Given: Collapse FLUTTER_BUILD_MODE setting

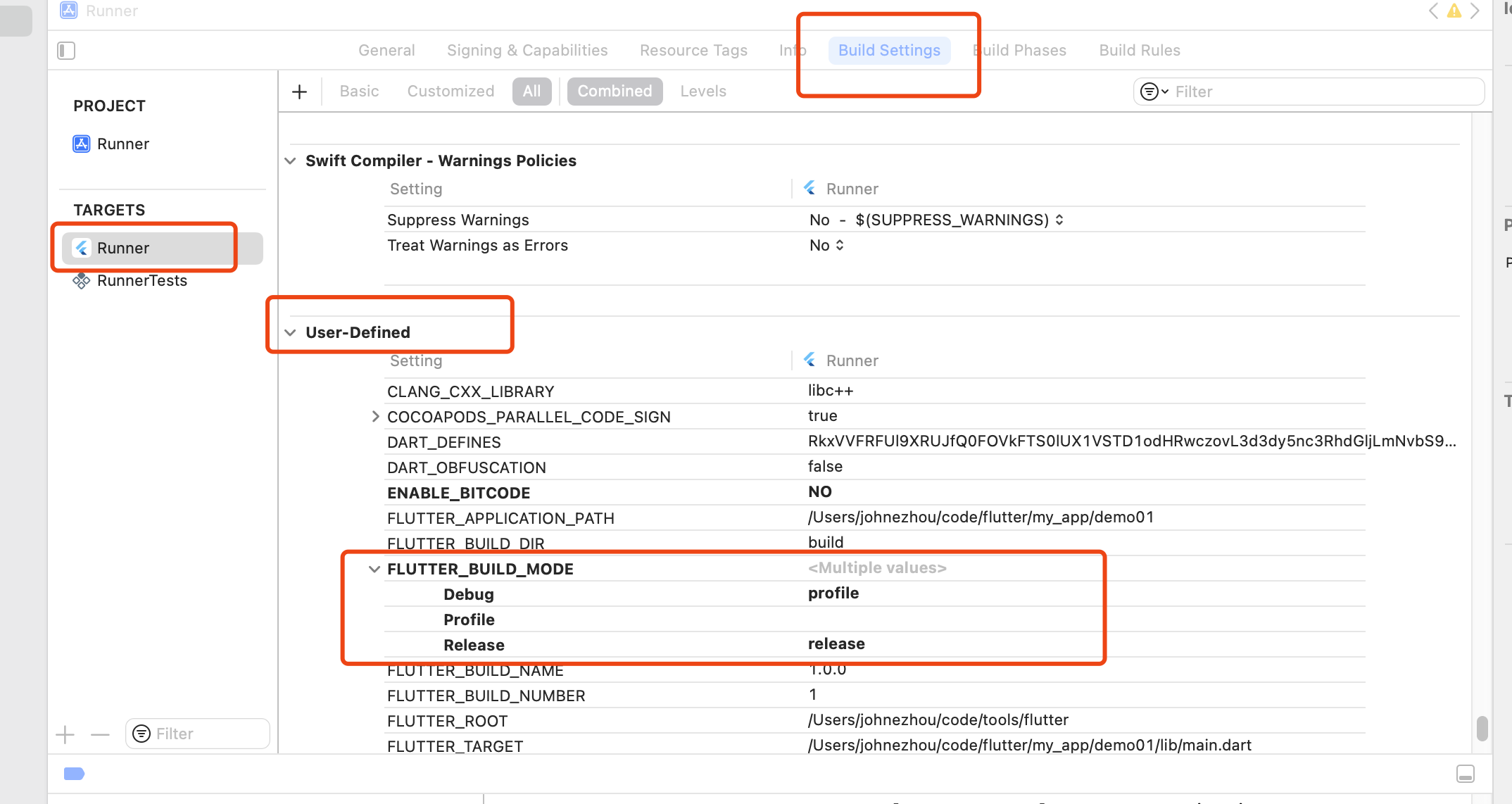Looking at the screenshot, I should click(374, 569).
